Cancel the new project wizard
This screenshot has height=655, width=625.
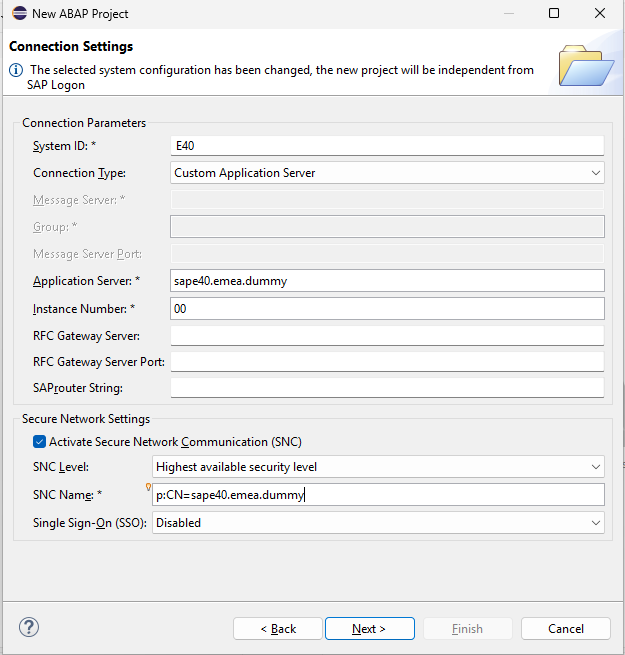566,628
